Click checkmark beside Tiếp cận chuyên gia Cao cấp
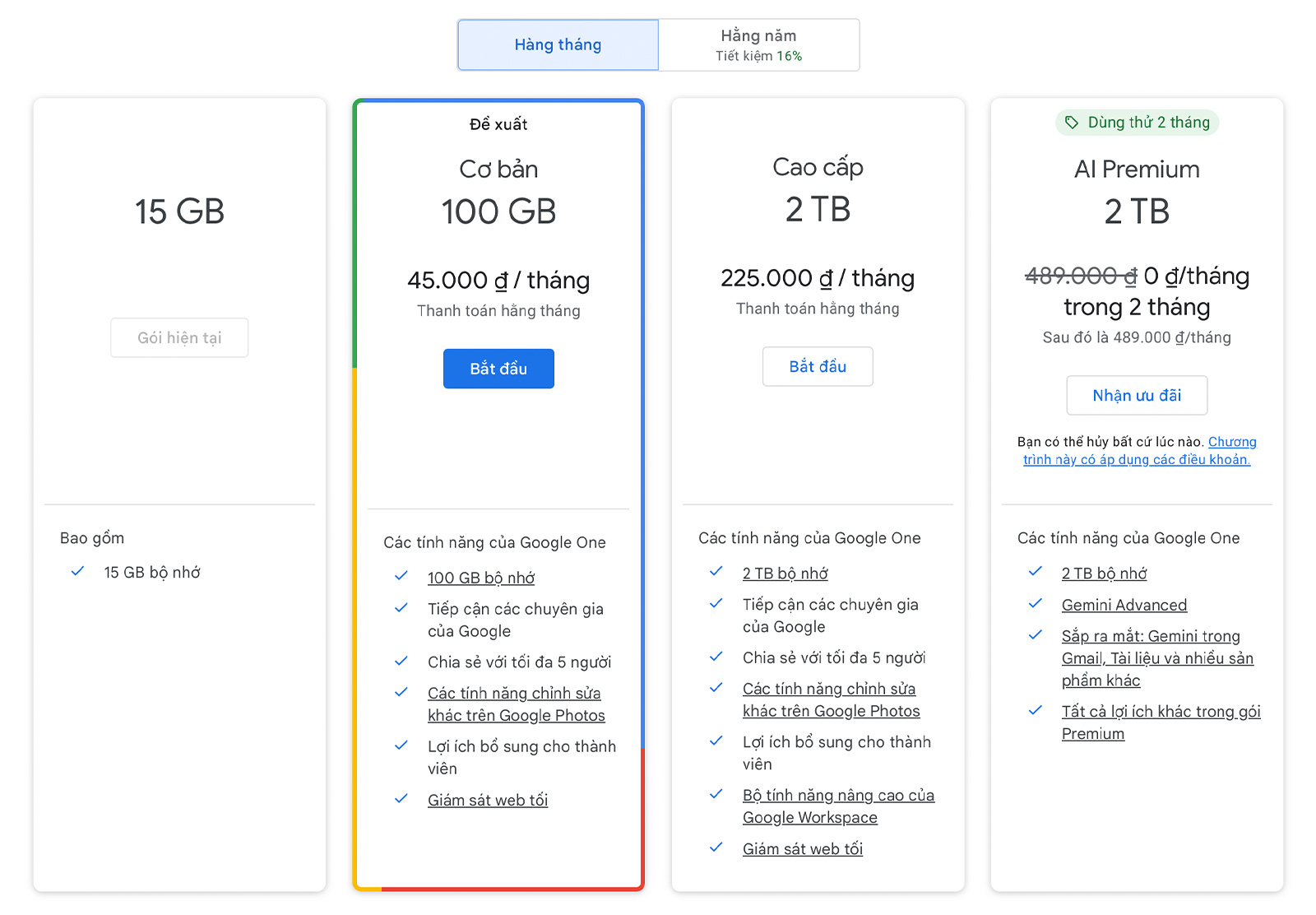1316x915 pixels. point(716,603)
